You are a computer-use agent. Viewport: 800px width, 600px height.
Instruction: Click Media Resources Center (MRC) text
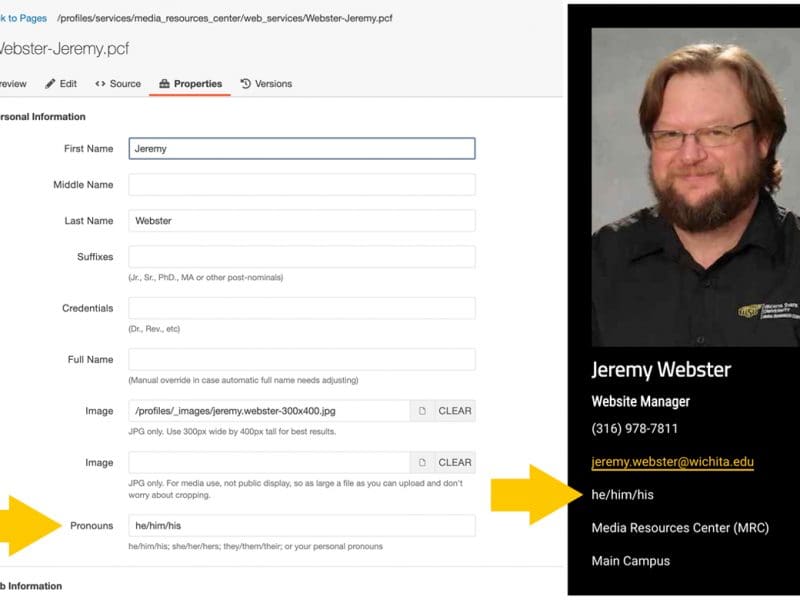(680, 528)
